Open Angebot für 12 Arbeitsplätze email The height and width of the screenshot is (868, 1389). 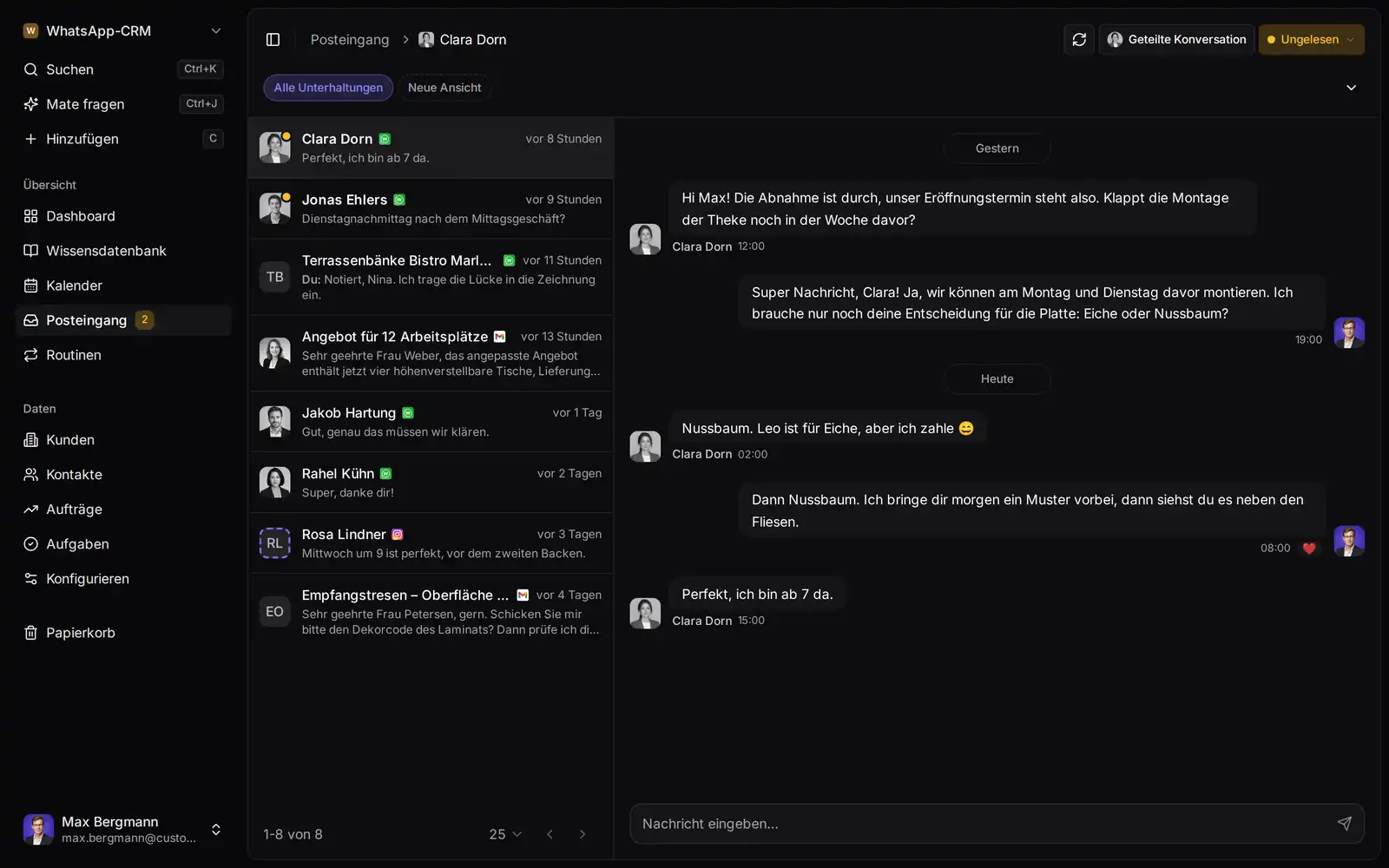[x=431, y=353]
